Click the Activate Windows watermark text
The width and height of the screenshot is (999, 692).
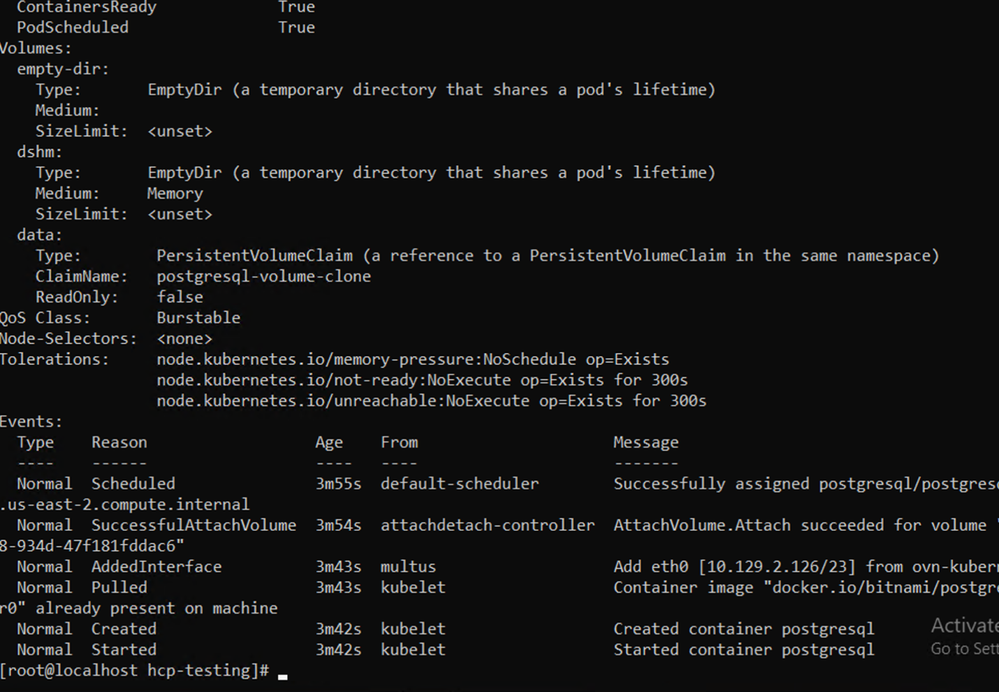tap(963, 626)
